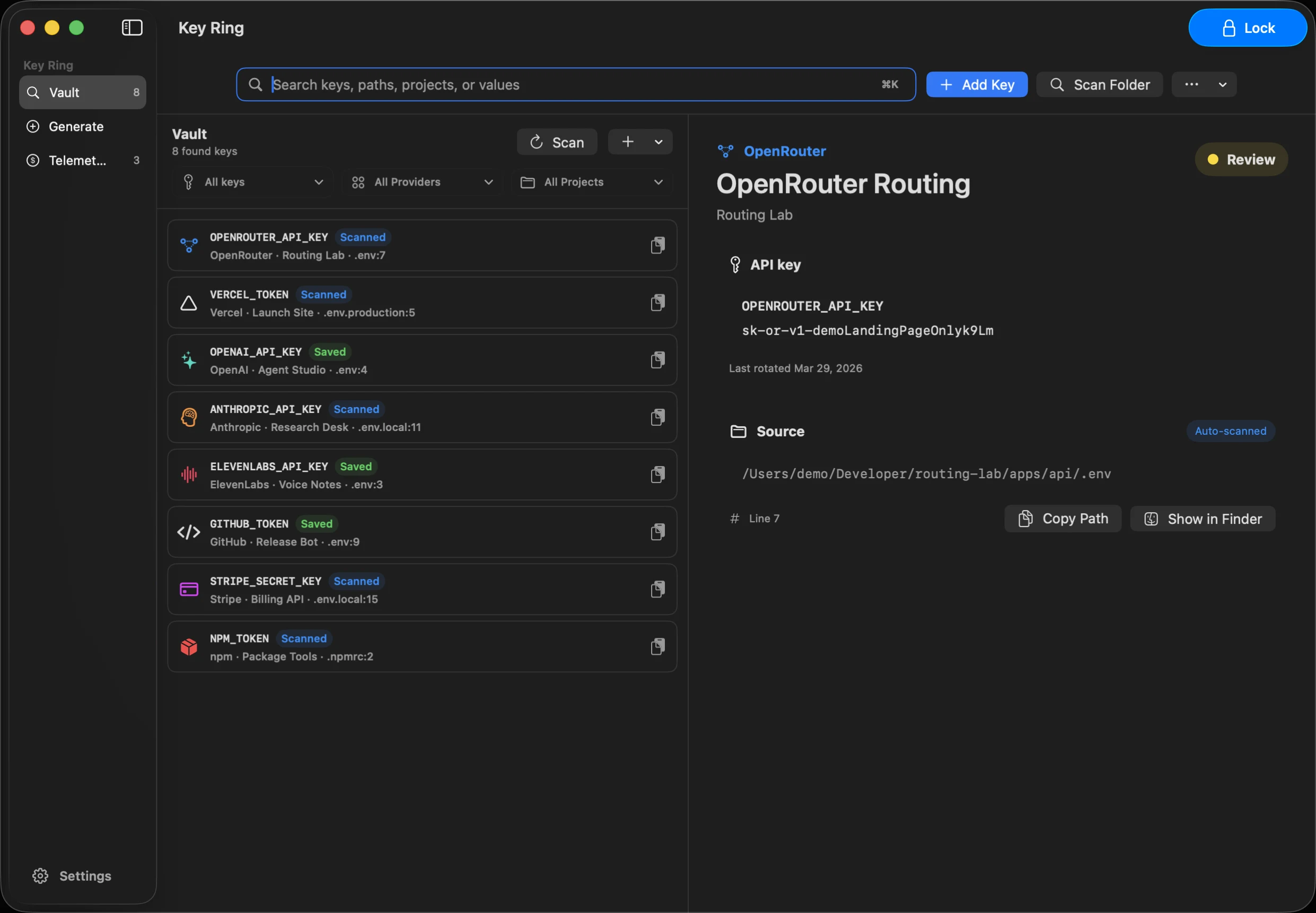Image resolution: width=1316 pixels, height=913 pixels.
Task: Copy the VERCEL_TOKEN value
Action: pos(657,303)
